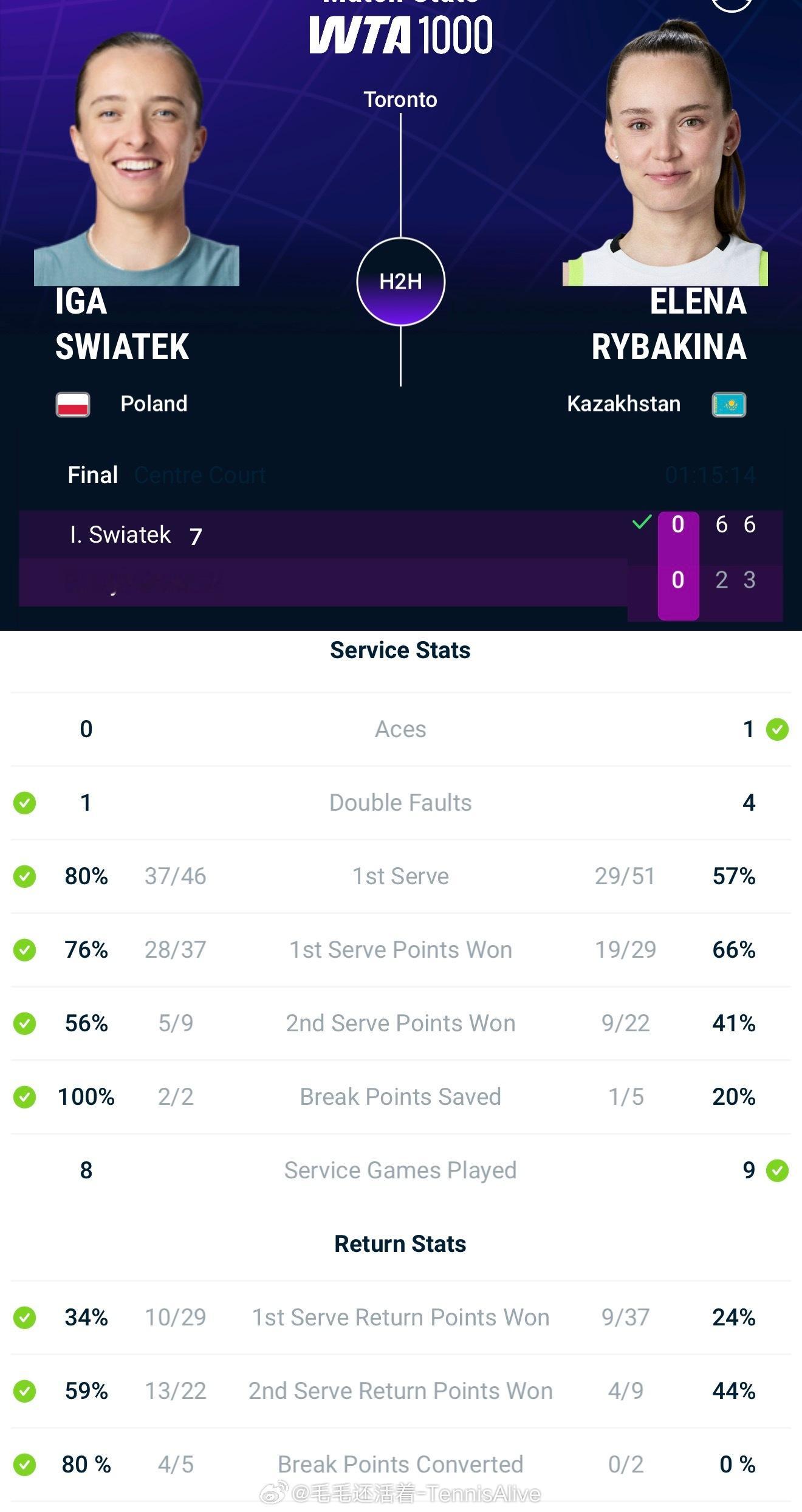This screenshot has width=802, height=1512.
Task: Click the green check beside Break Points Saved
Action: pos(24,1097)
